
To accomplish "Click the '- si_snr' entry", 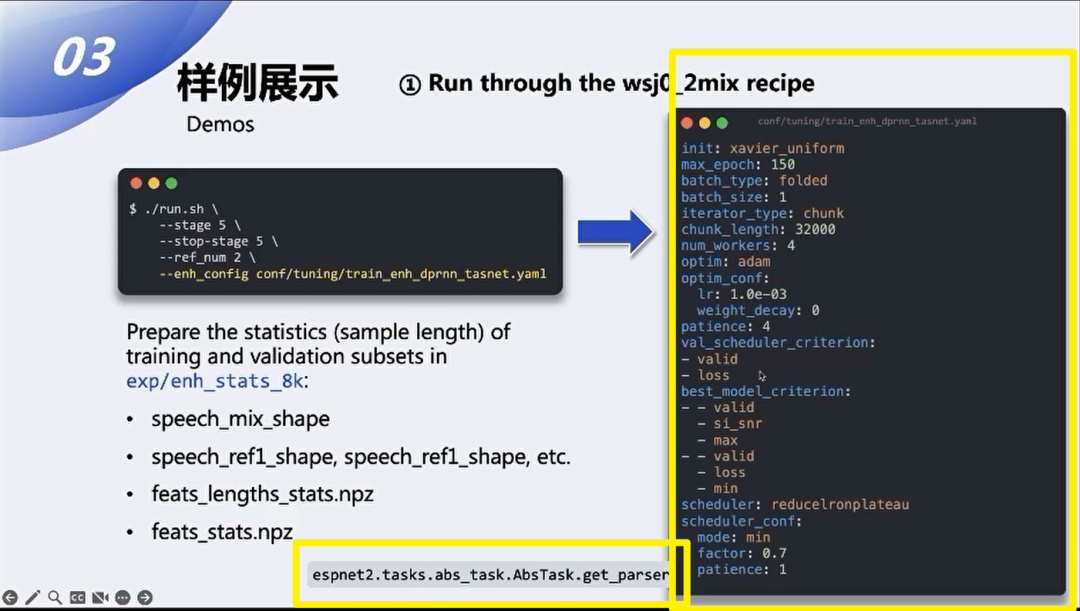I will pos(729,424).
